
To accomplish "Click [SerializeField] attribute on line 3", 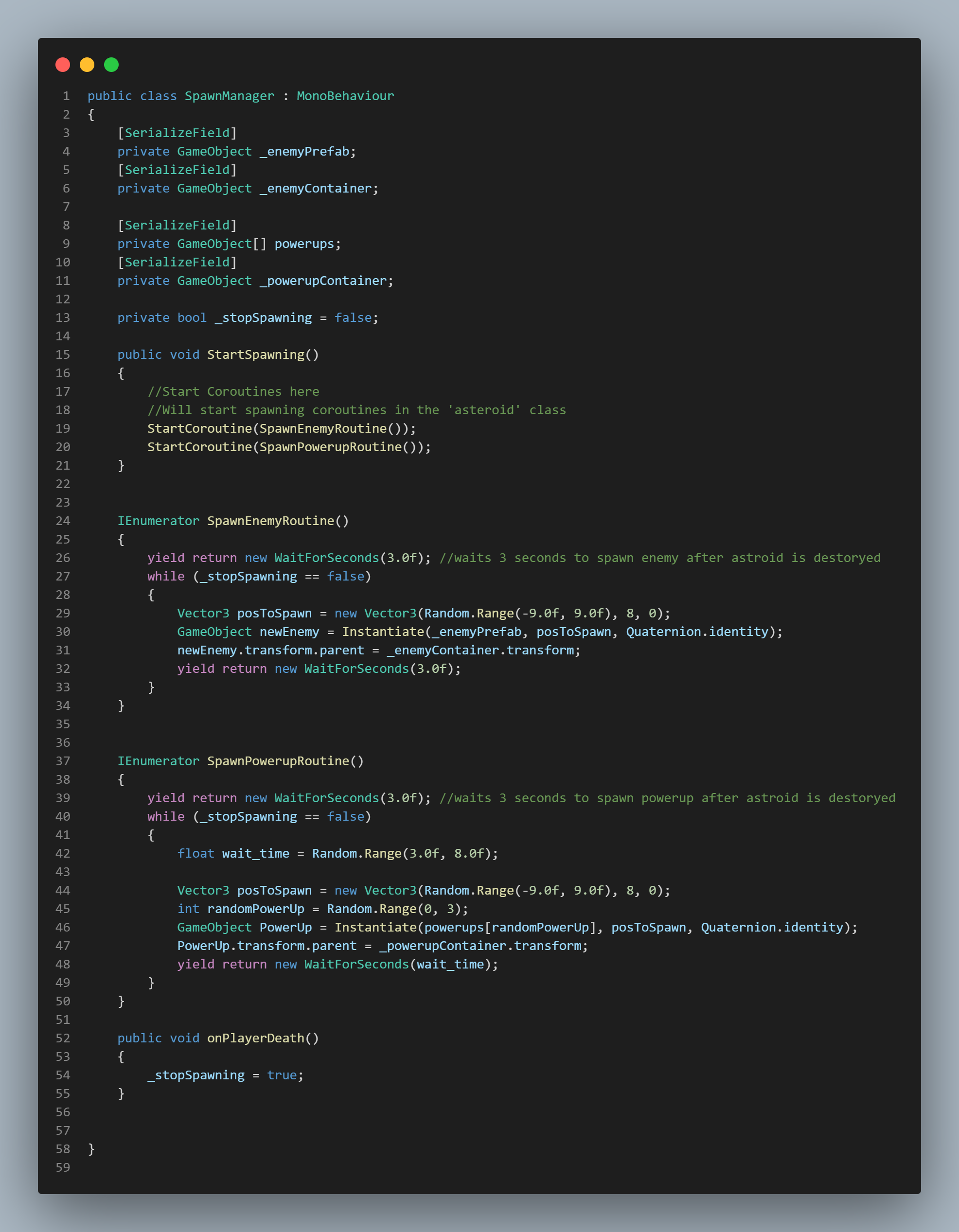I will [177, 133].
